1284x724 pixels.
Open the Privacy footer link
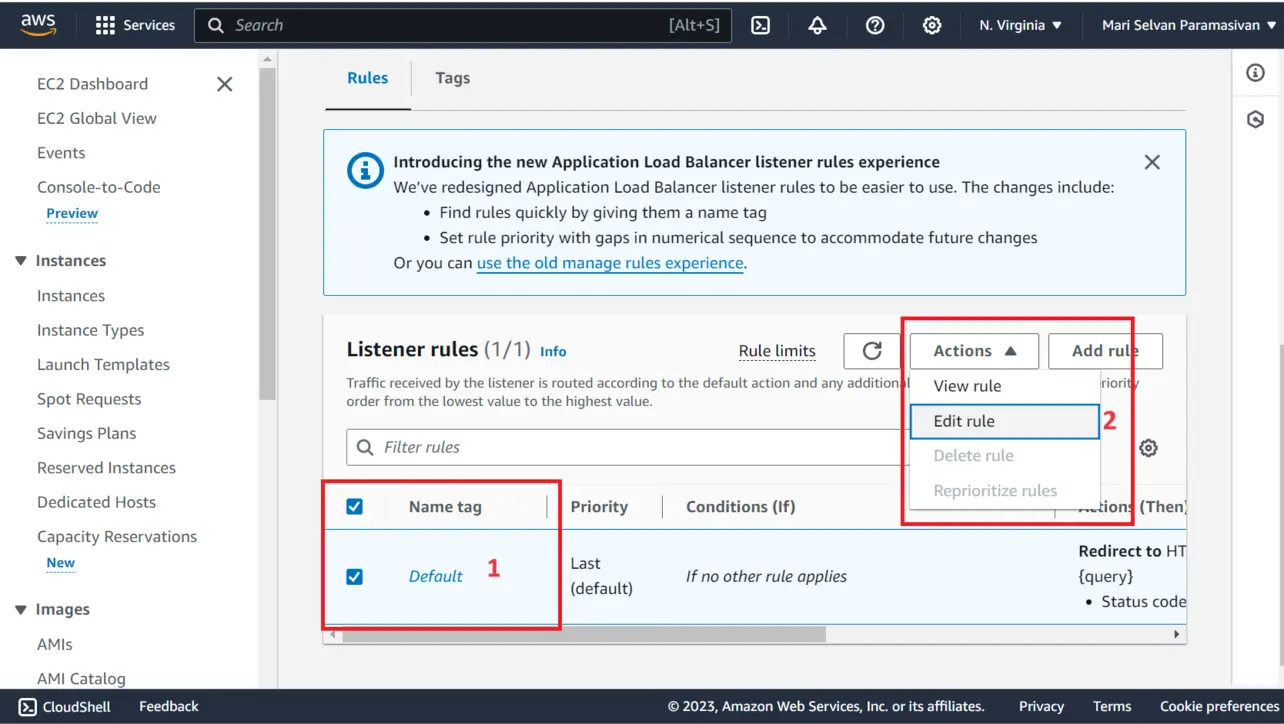(x=1041, y=706)
